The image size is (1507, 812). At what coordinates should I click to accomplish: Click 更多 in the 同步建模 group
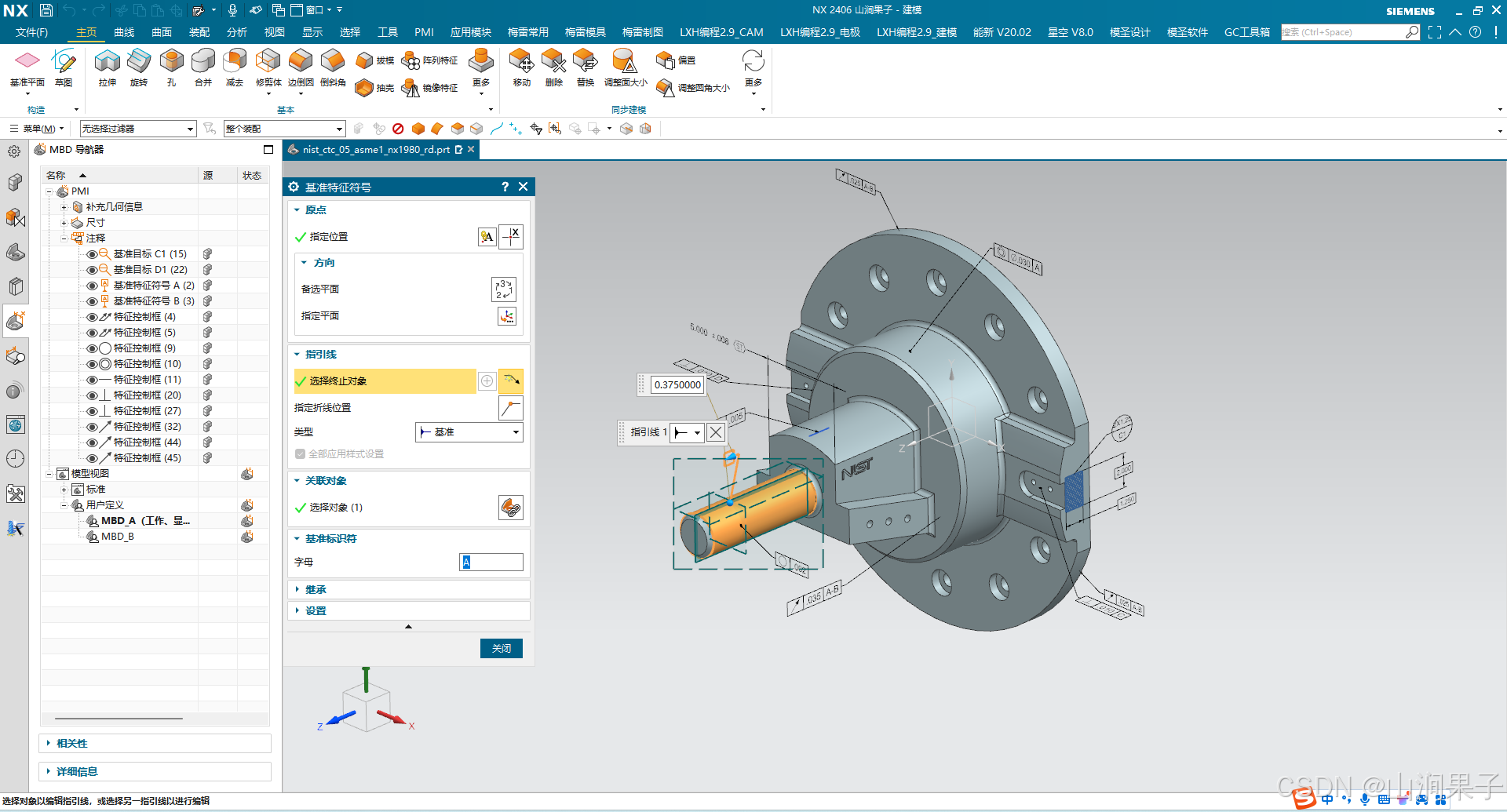753,71
